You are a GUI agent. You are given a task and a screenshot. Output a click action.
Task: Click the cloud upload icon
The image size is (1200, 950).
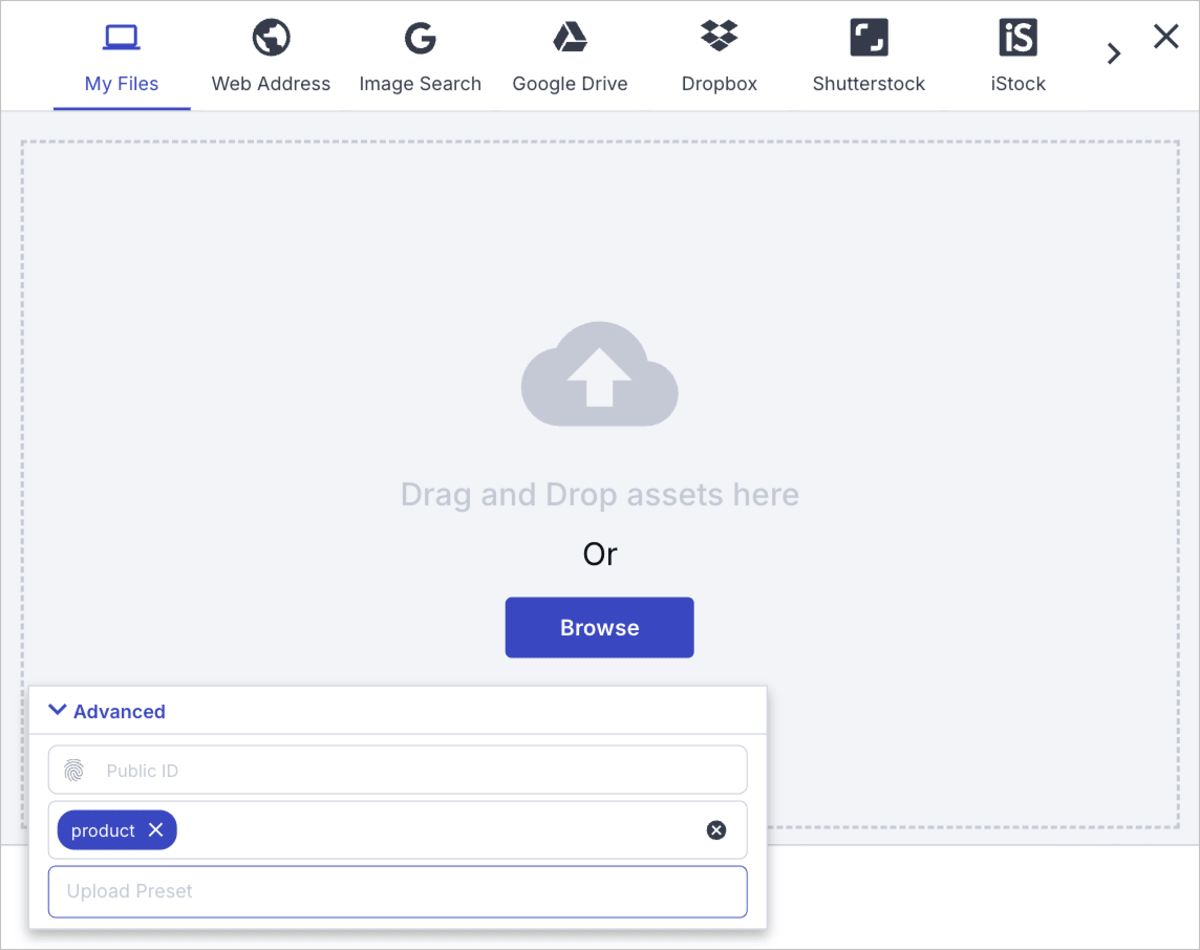coord(600,374)
